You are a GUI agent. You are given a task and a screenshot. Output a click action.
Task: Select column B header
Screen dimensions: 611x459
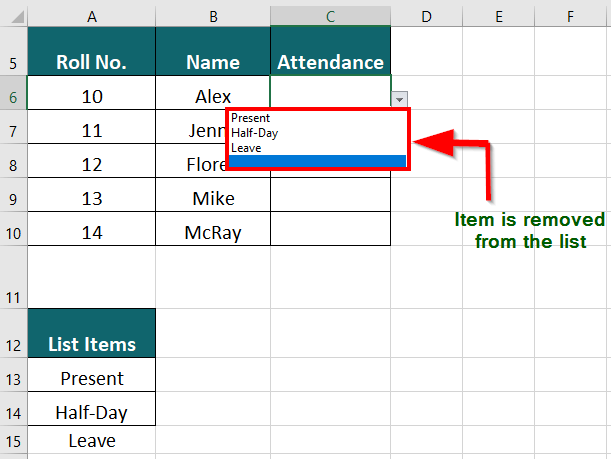[213, 15]
